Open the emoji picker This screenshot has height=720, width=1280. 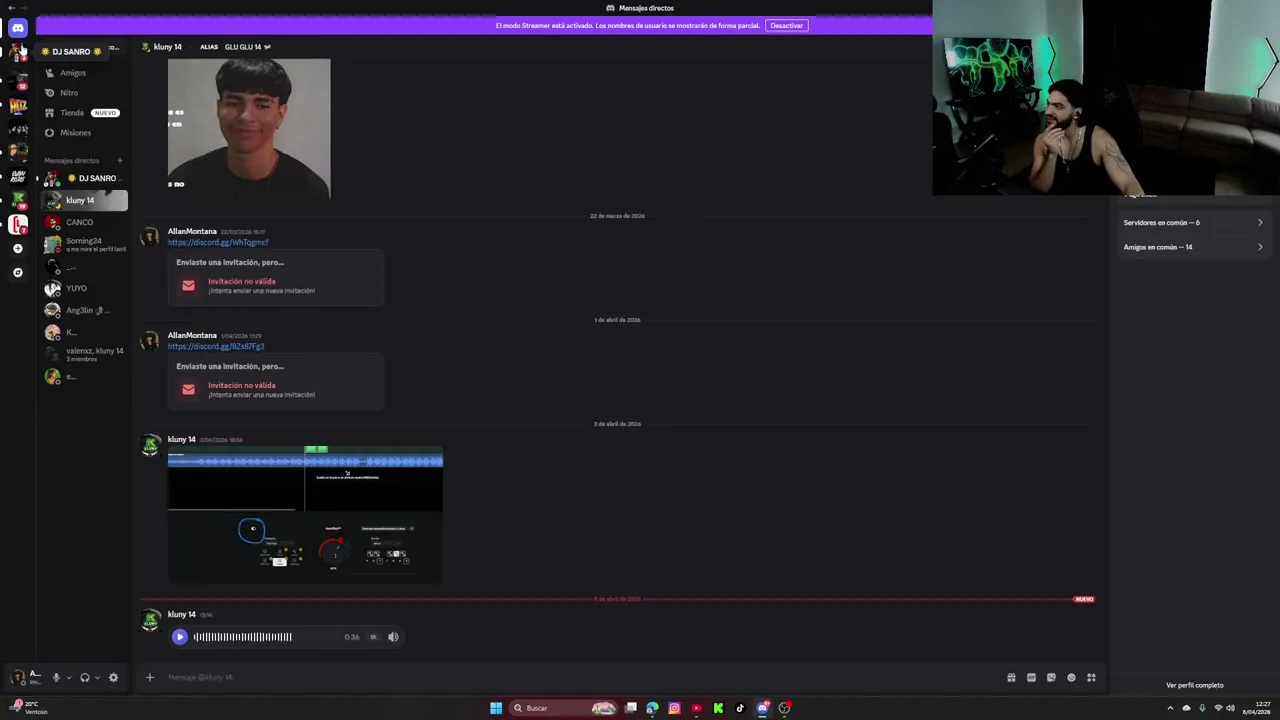tap(1071, 677)
